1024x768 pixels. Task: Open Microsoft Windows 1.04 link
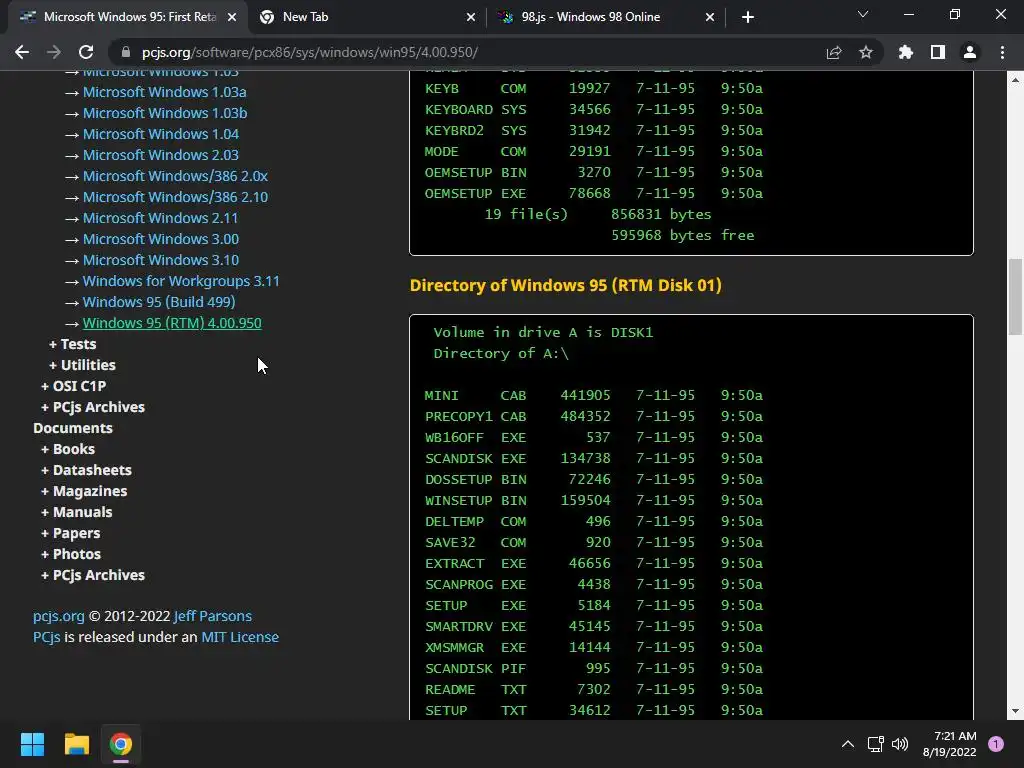pos(161,134)
